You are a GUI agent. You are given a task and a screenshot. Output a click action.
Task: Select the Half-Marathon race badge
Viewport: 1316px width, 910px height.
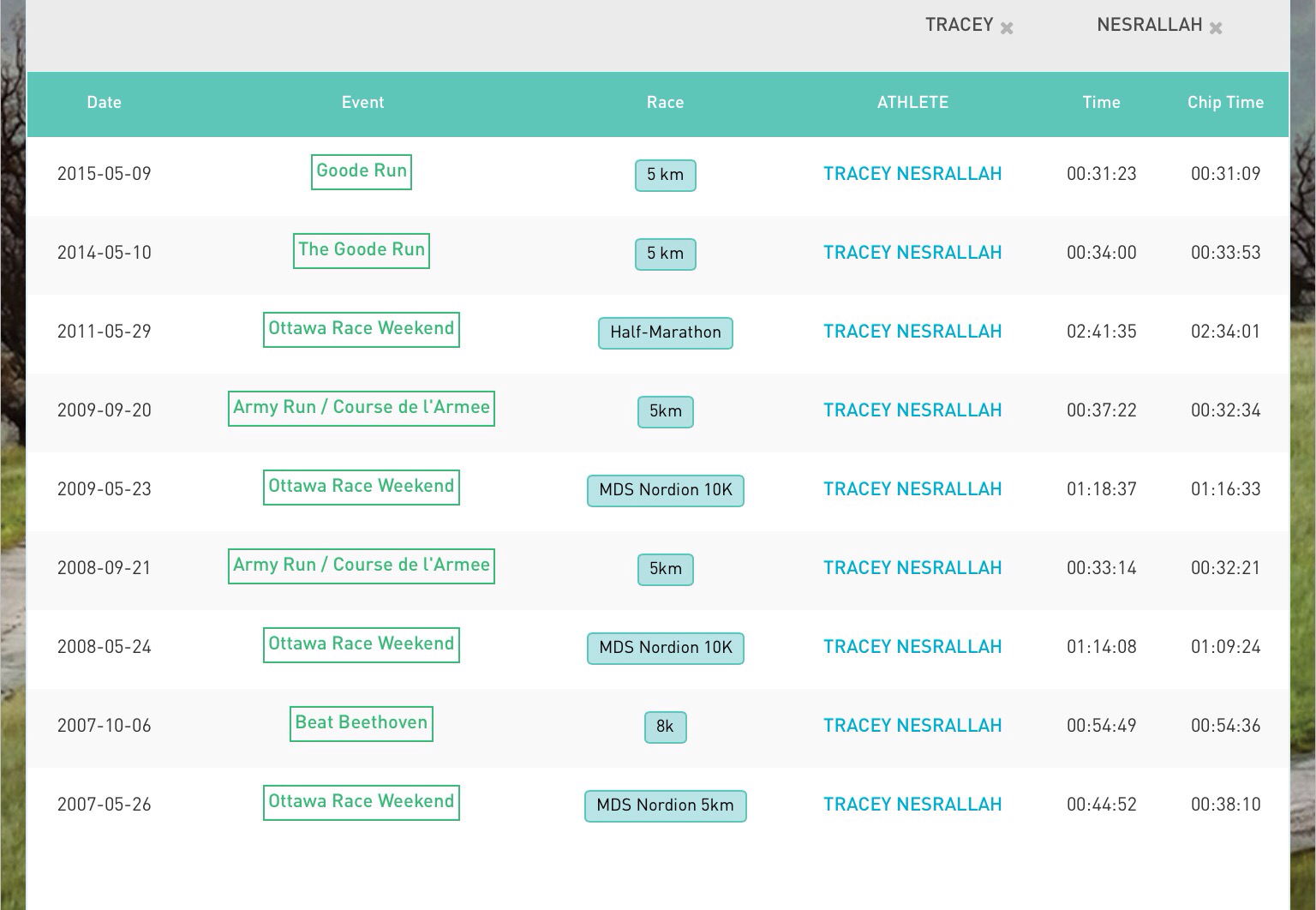click(x=665, y=332)
